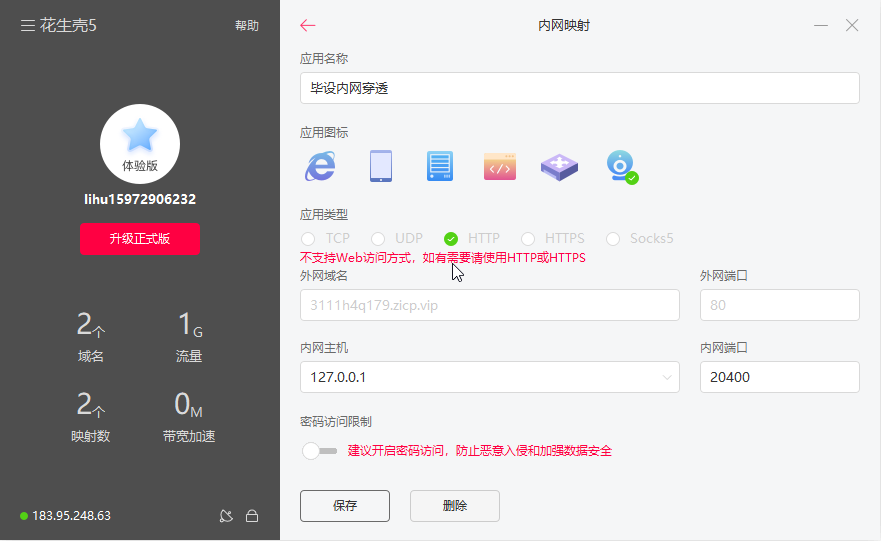This screenshot has height=541, width=881.
Task: Open the 映射数 mapping count stat
Action: tap(90, 417)
